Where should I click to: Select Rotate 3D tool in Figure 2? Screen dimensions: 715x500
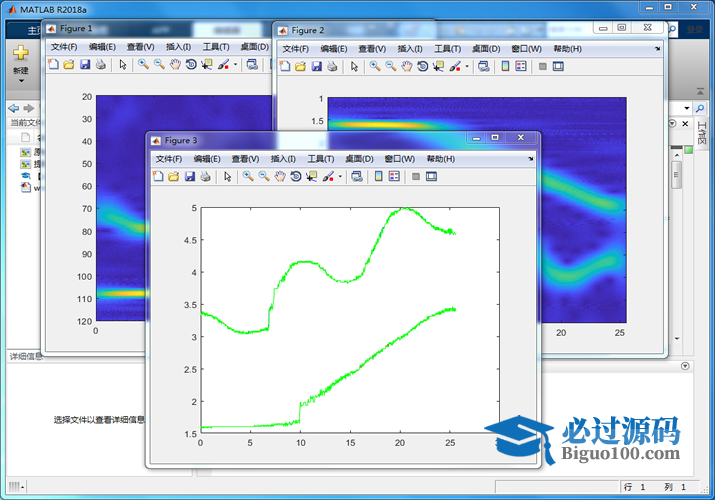point(423,67)
